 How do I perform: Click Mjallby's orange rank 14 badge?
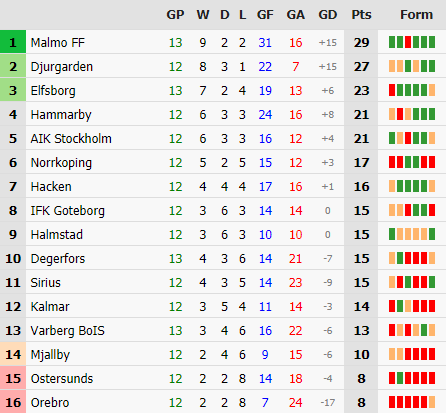[13, 354]
